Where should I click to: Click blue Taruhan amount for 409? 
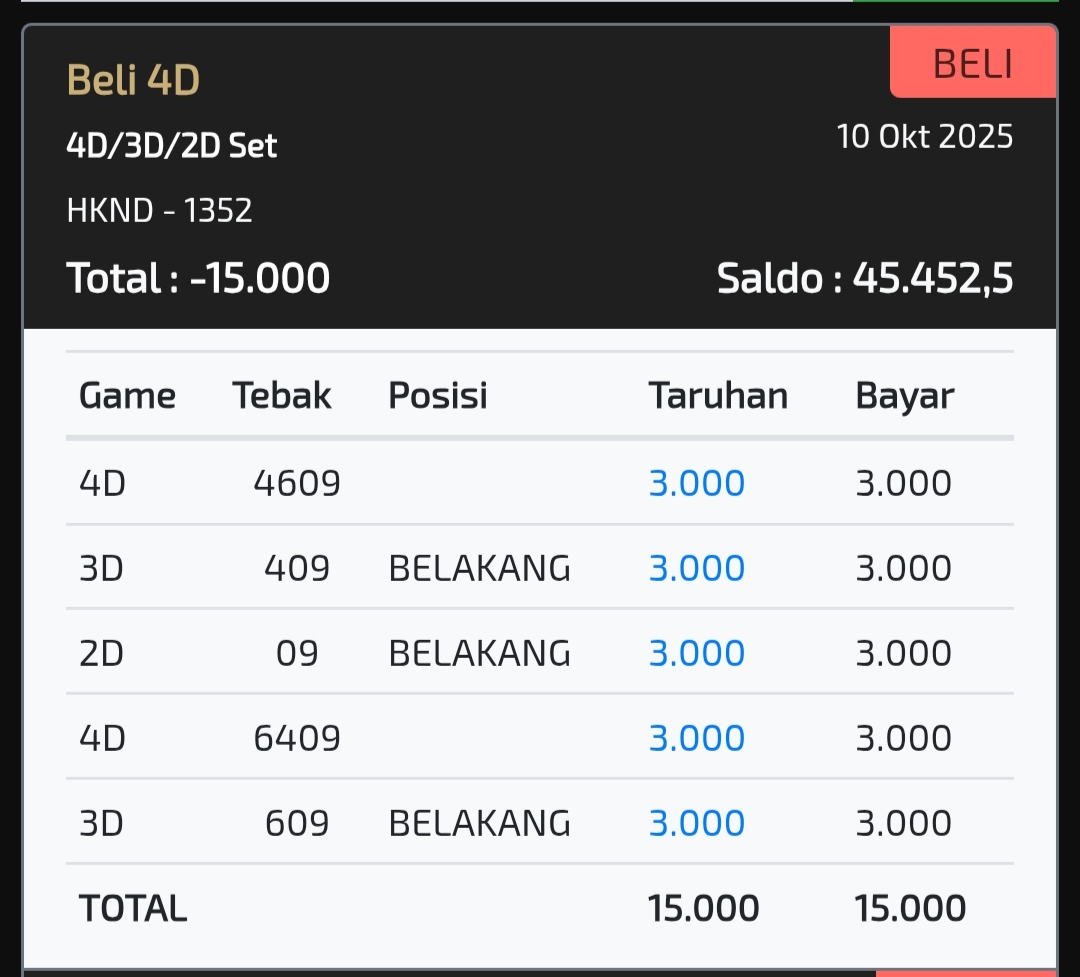(x=697, y=569)
